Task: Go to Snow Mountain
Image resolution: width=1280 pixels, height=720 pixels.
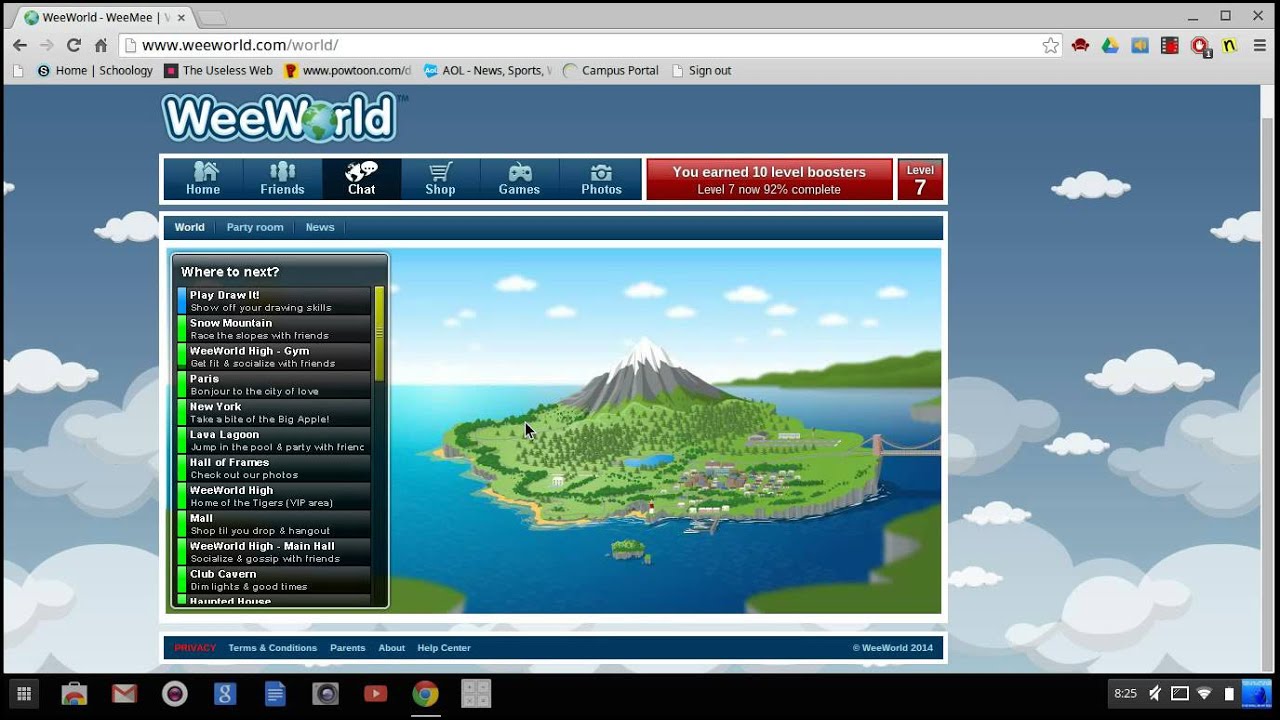Action: [274, 329]
